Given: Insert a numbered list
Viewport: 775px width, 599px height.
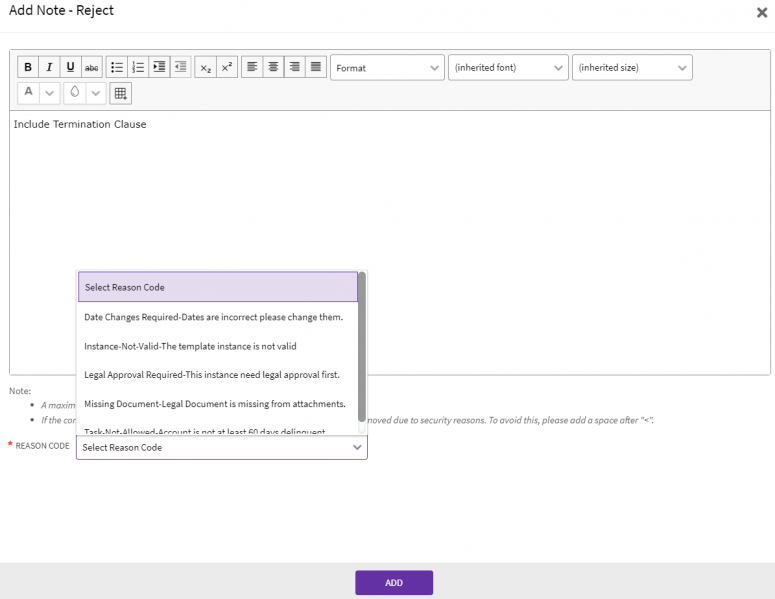Looking at the screenshot, I should coord(138,68).
